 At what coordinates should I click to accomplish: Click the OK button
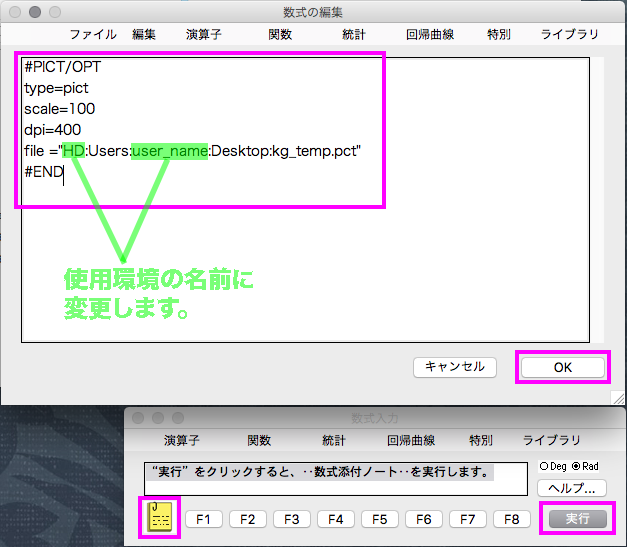[563, 367]
